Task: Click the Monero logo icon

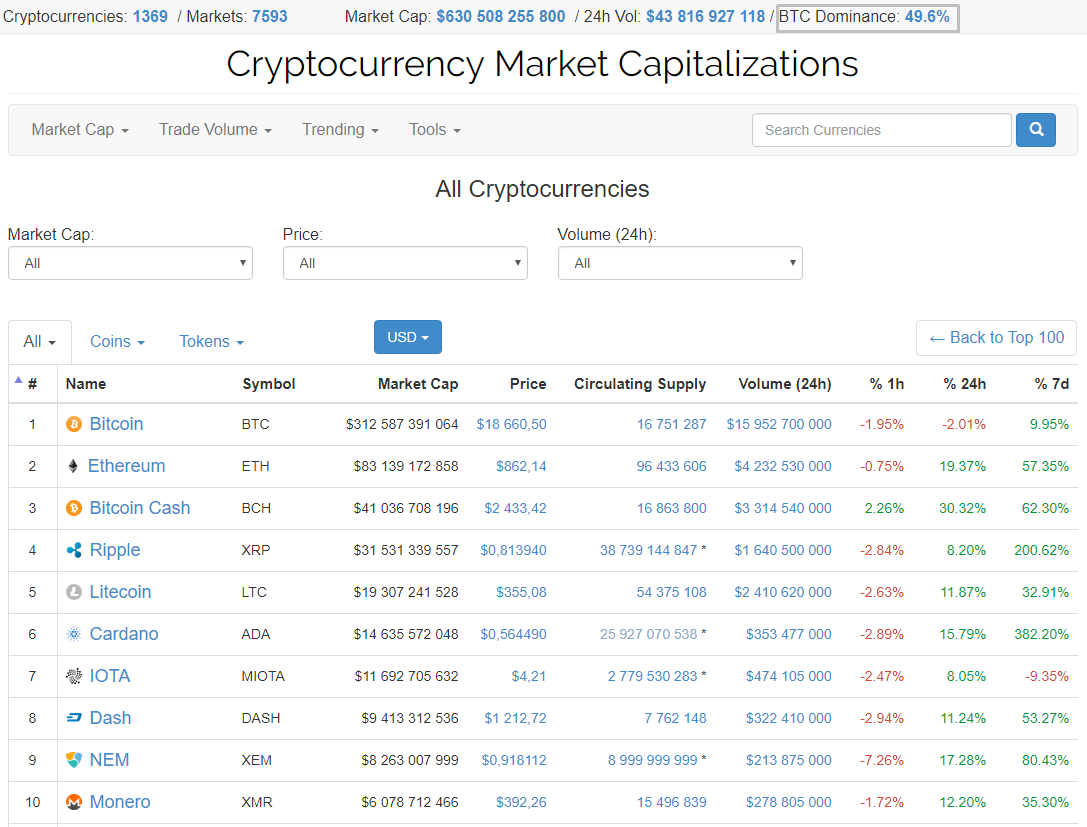Action: 73,802
